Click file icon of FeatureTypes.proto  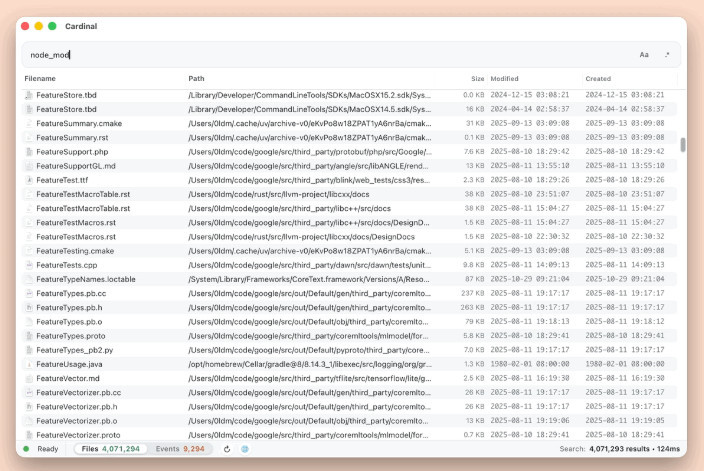click(29, 336)
